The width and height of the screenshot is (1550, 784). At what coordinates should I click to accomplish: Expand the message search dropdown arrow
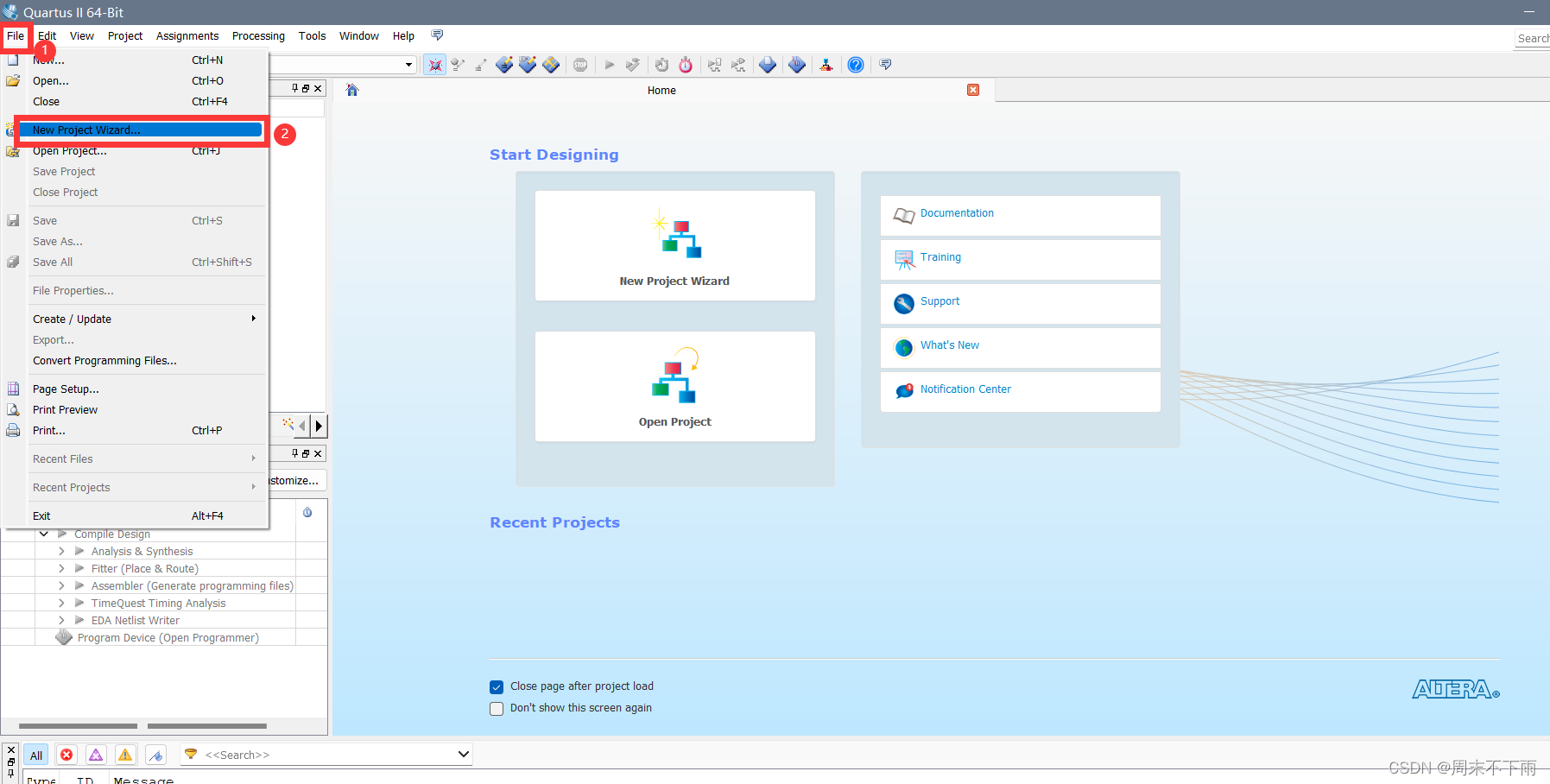464,755
